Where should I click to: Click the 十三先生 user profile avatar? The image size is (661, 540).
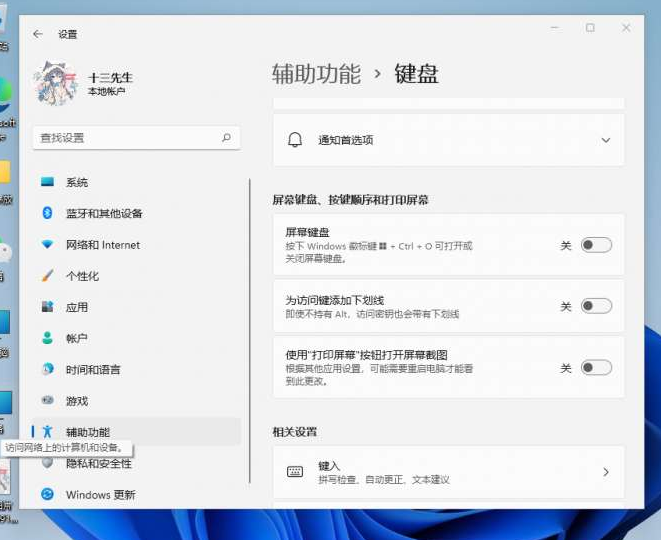(56, 84)
